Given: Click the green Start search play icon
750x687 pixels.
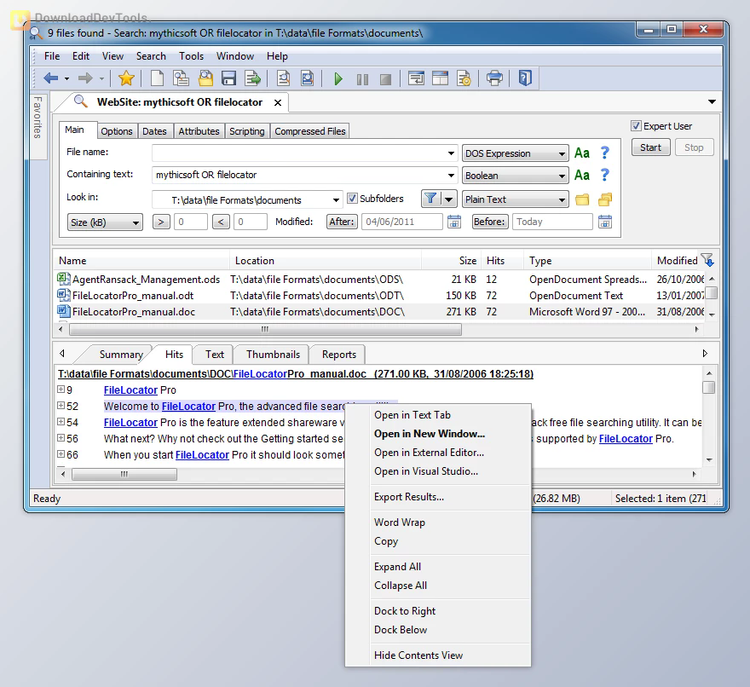Looking at the screenshot, I should [x=338, y=78].
